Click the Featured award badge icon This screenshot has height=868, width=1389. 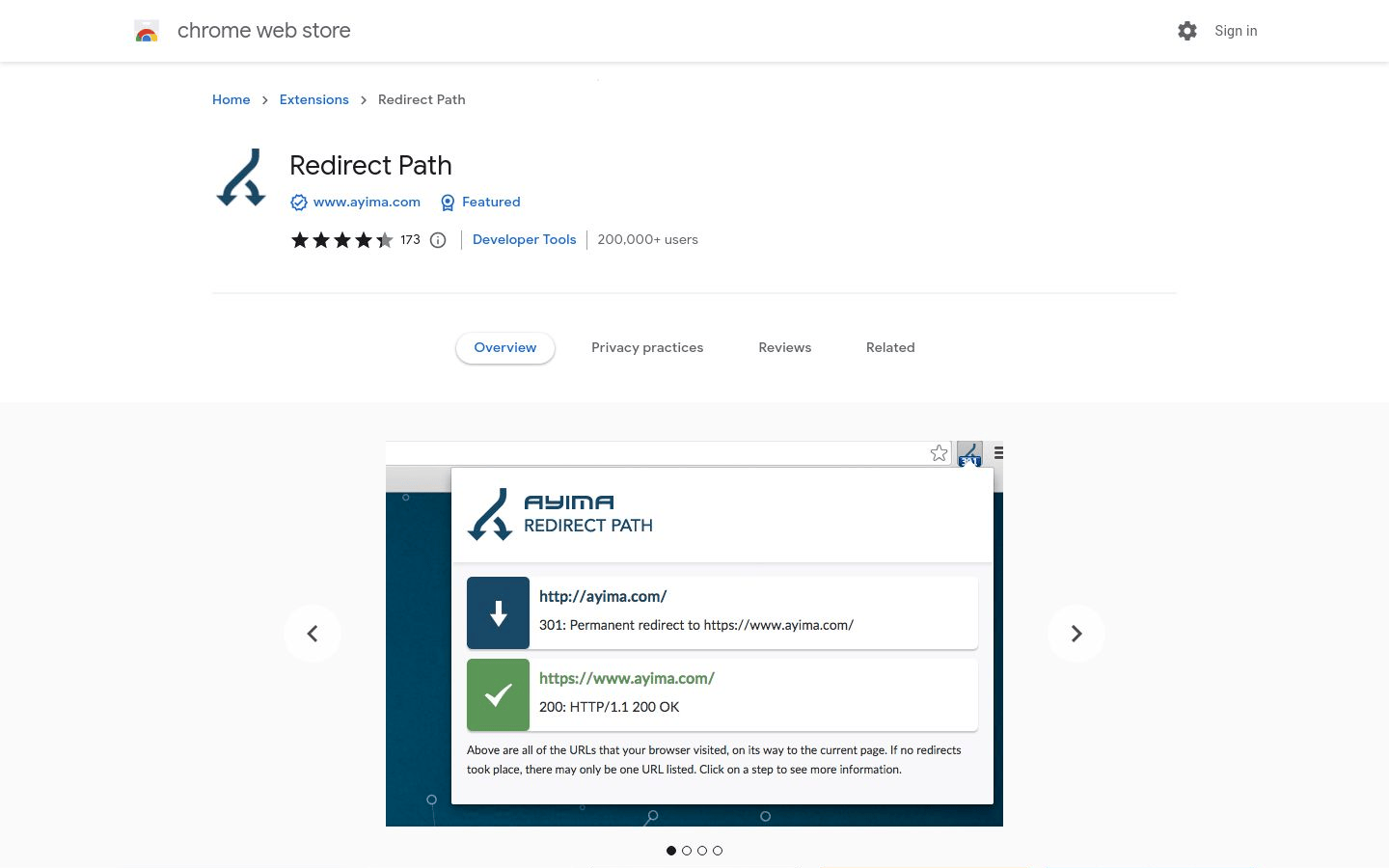[x=448, y=203]
